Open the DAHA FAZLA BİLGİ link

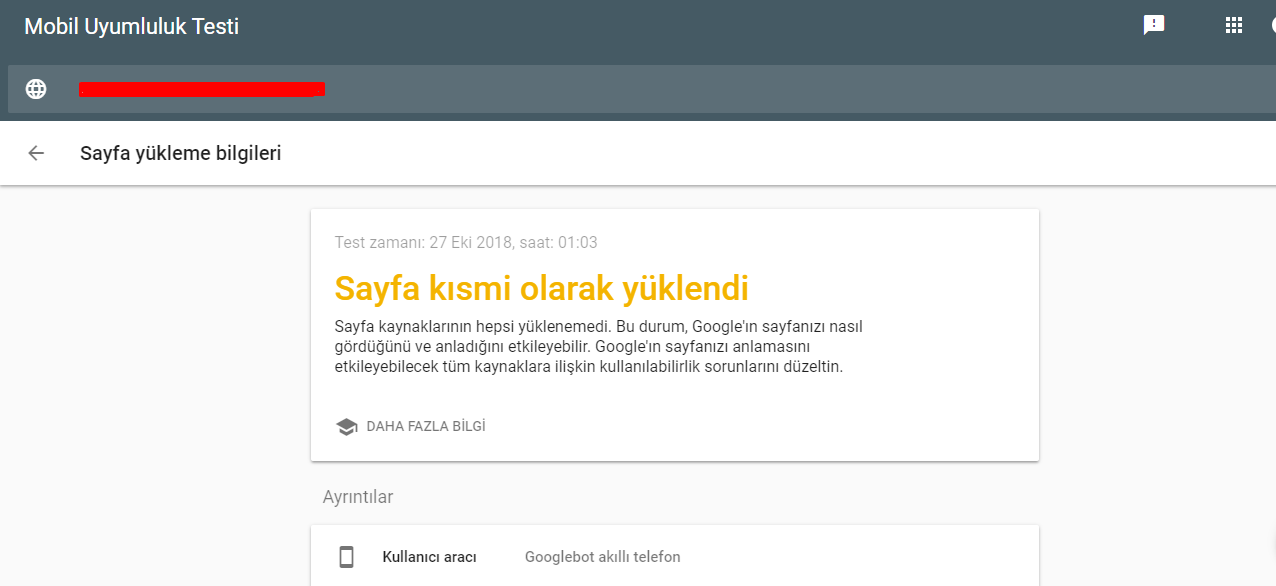point(426,426)
